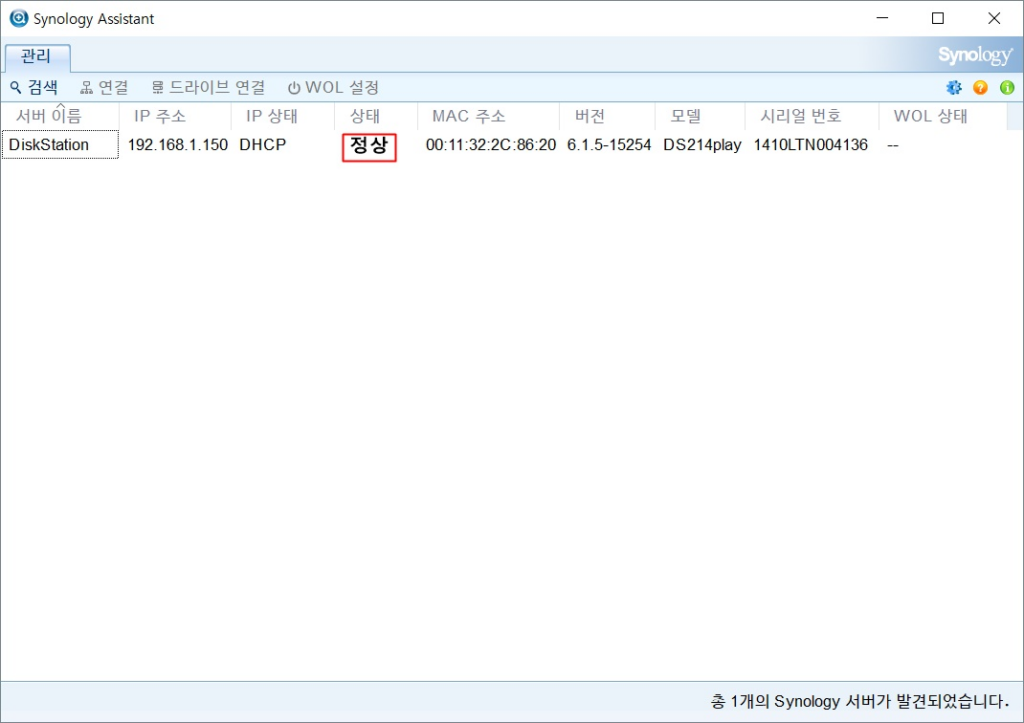This screenshot has height=723, width=1024.
Task: Sort by IP 주소 column header
Action: coord(175,116)
